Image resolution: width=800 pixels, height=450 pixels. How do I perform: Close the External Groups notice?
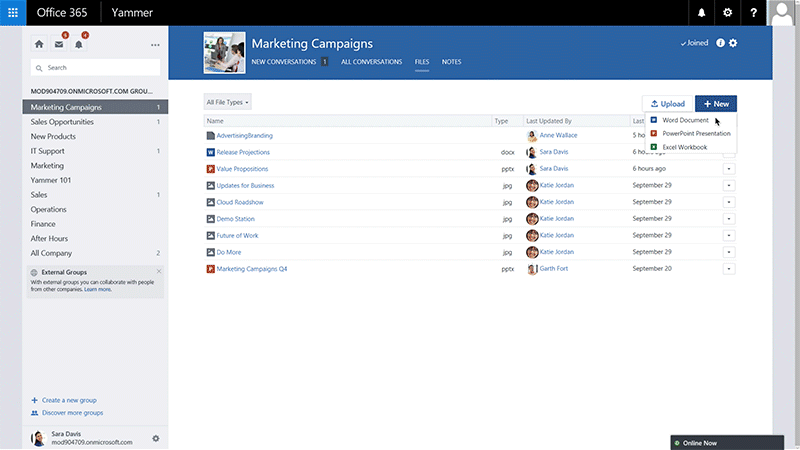(159, 271)
